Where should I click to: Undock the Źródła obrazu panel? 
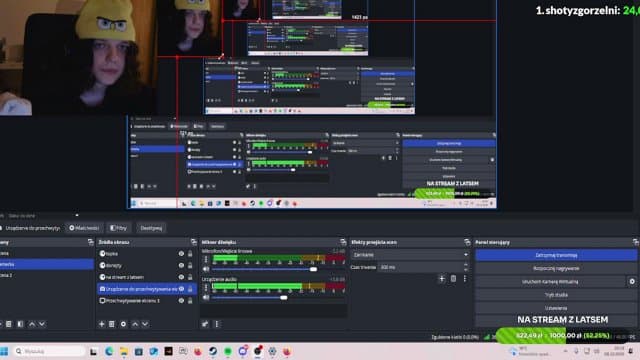pos(193,242)
